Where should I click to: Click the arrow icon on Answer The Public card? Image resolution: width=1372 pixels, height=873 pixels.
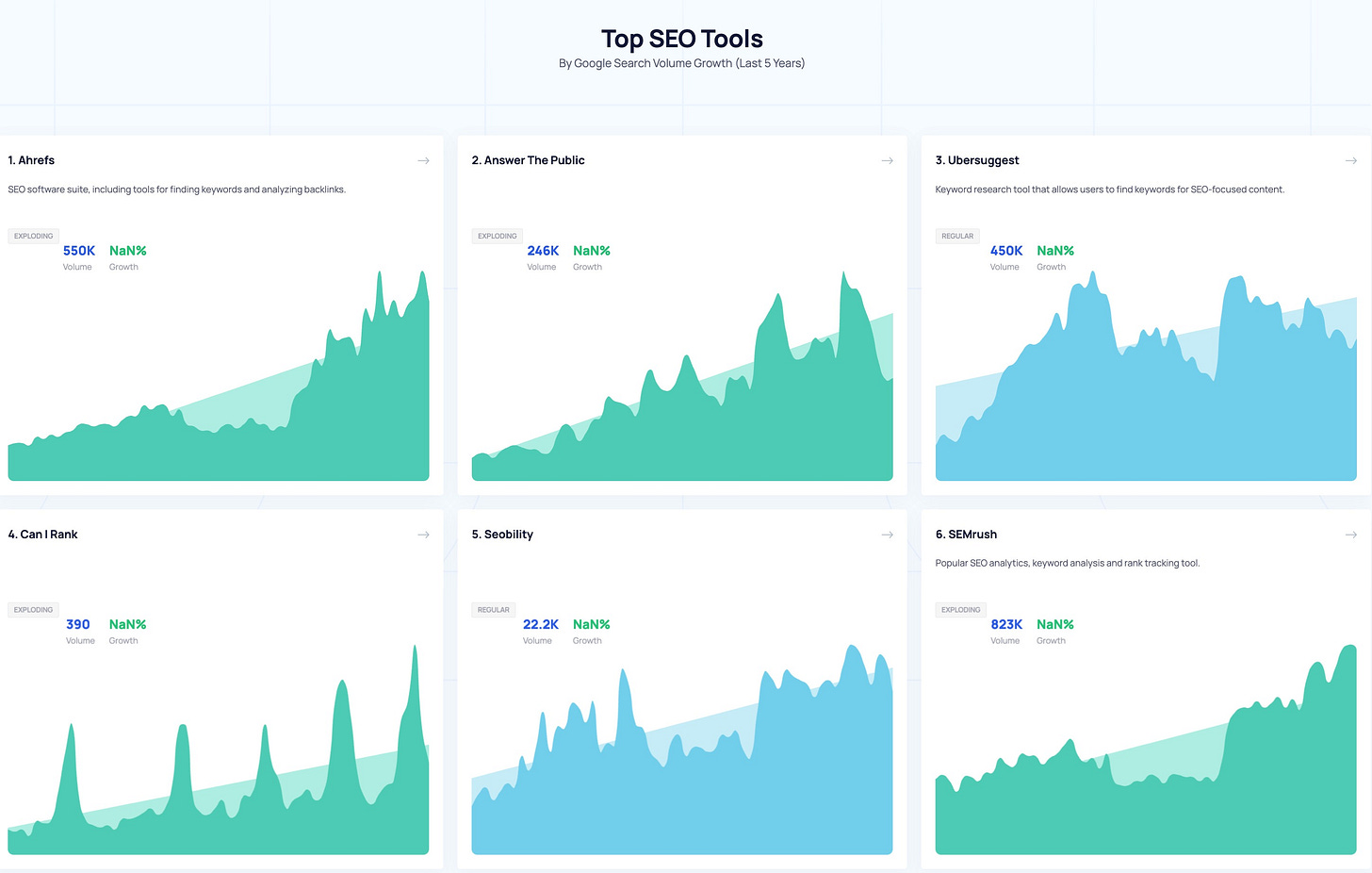[887, 160]
